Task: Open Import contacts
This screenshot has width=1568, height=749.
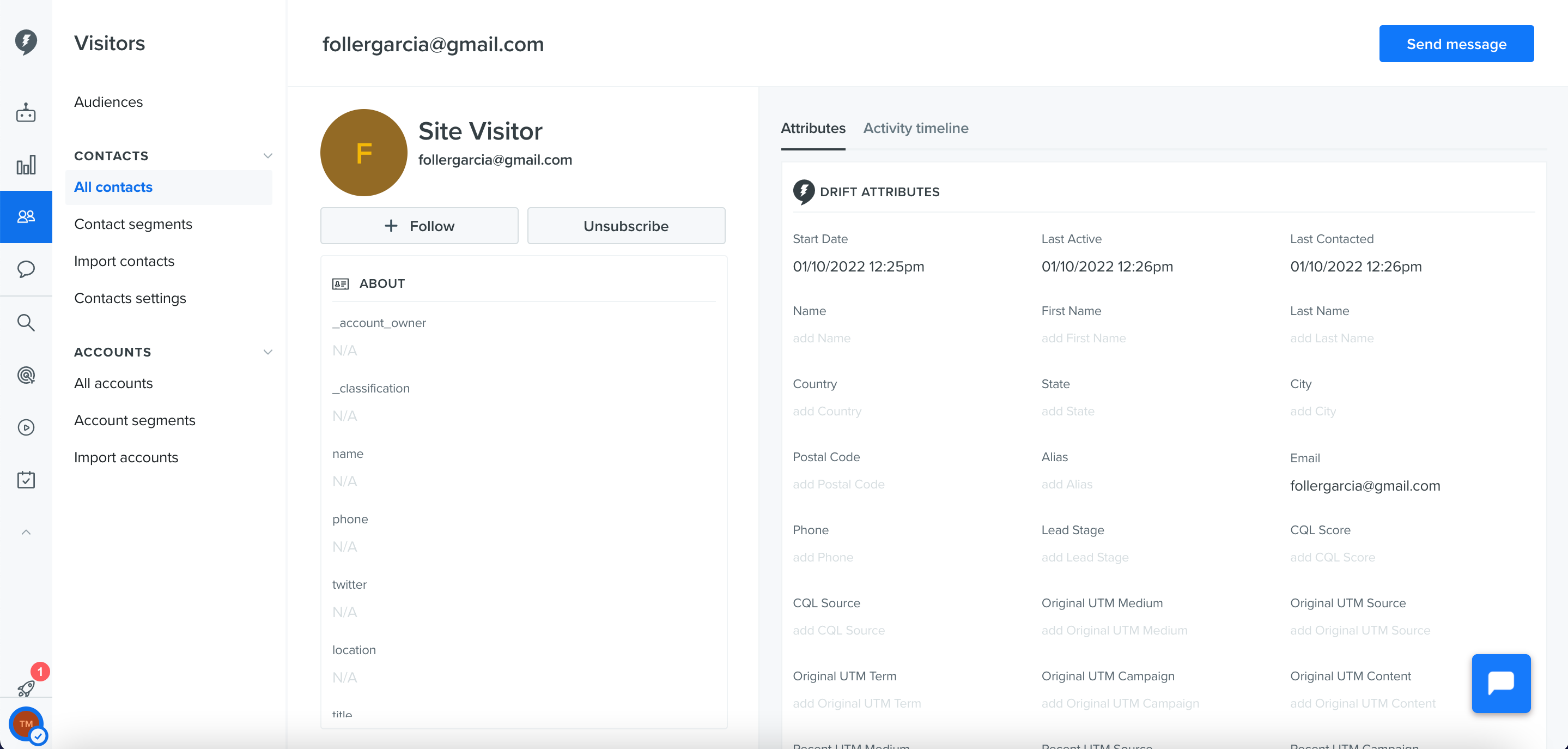Action: coord(124,261)
